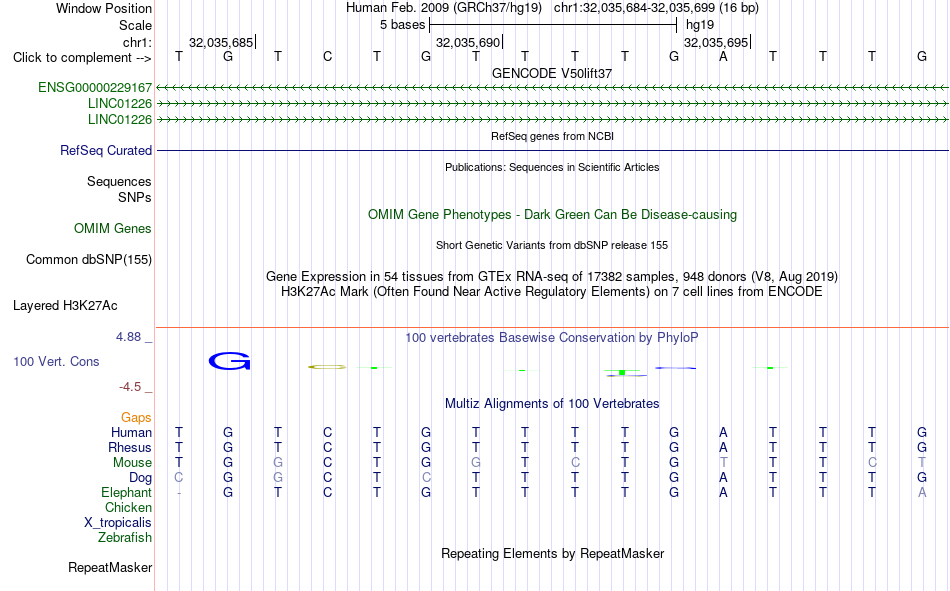The height and width of the screenshot is (591, 950).
Task: Select the Elephant species label
Action: click(x=126, y=492)
